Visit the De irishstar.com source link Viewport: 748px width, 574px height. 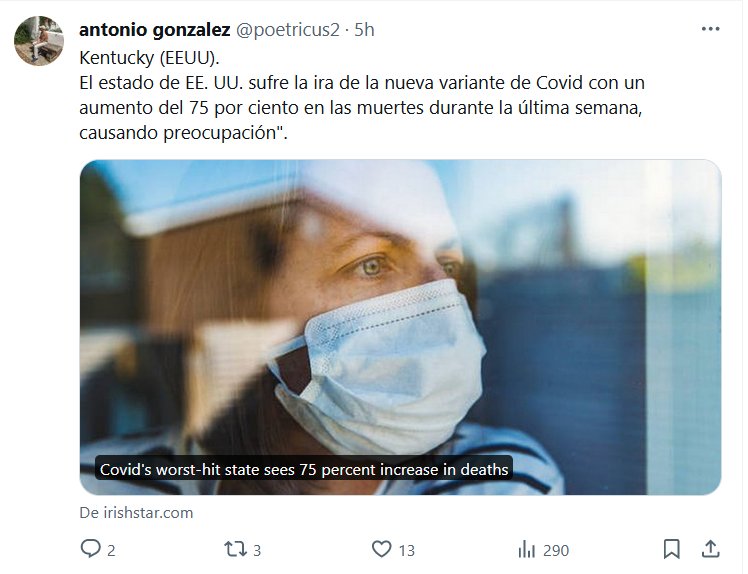(x=136, y=513)
